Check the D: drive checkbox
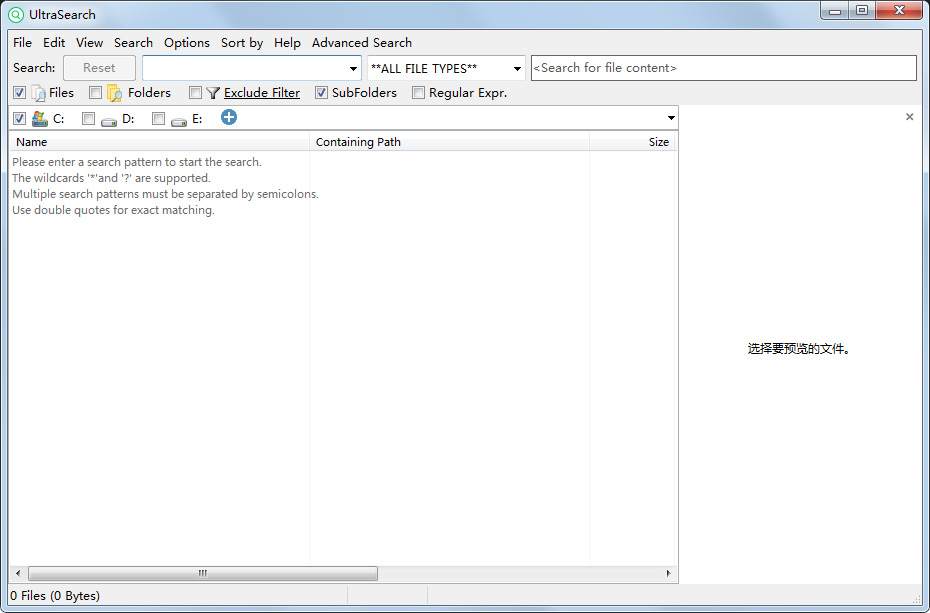This screenshot has width=930, height=613. point(88,119)
